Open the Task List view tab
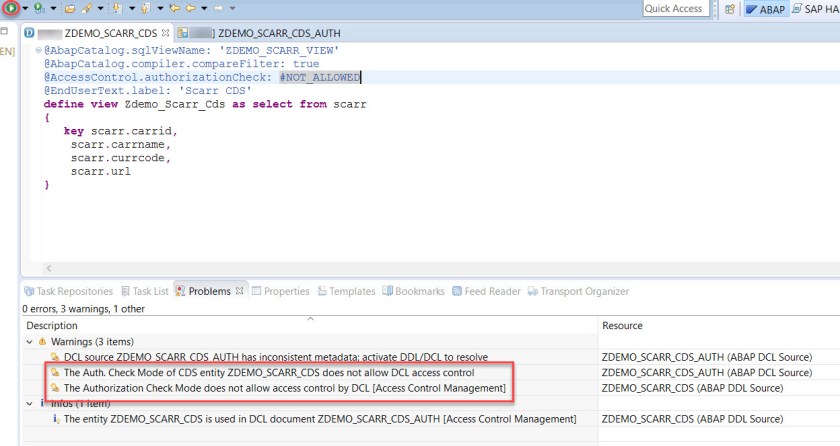This screenshot has width=840, height=446. click(x=145, y=291)
